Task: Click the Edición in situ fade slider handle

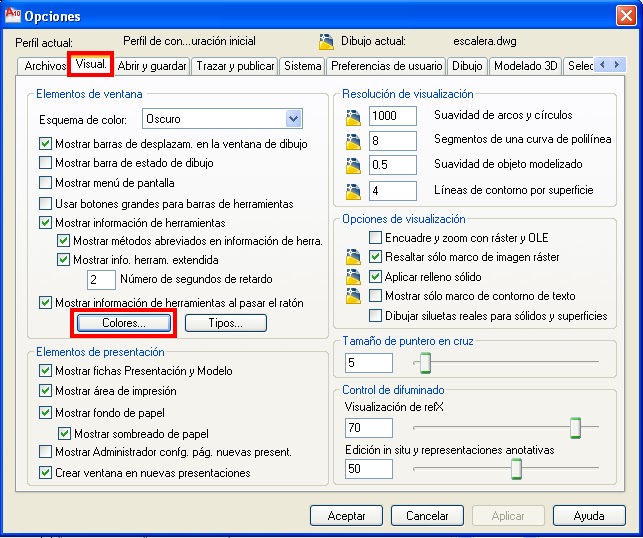Action: [x=517, y=469]
